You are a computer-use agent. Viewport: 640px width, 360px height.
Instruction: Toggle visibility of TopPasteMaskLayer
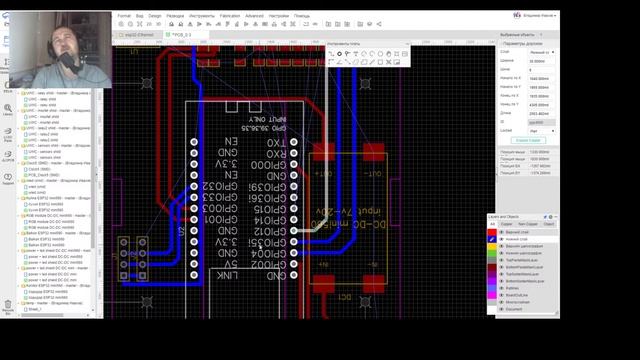point(502,260)
